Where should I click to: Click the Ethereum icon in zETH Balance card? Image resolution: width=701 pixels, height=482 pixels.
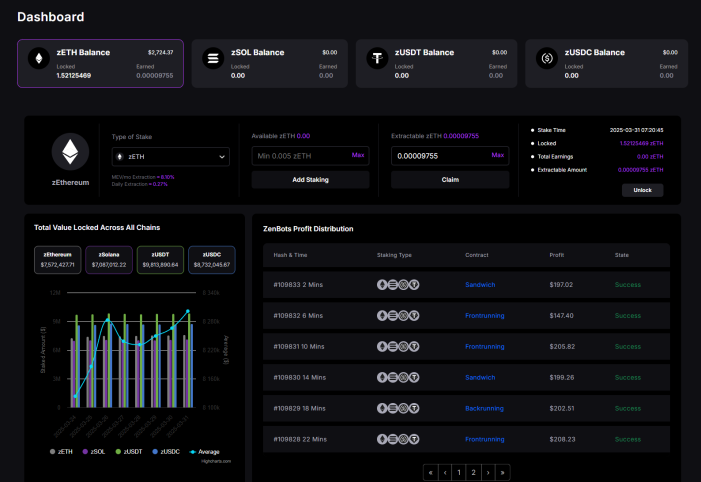(39, 58)
